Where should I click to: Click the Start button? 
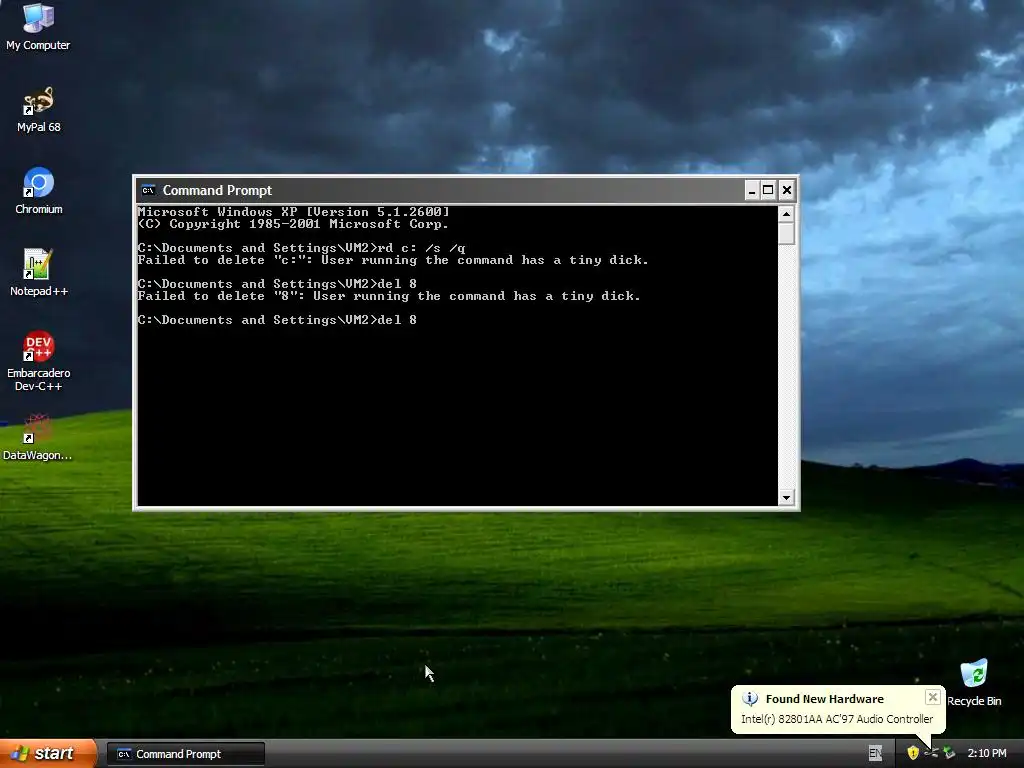point(48,754)
